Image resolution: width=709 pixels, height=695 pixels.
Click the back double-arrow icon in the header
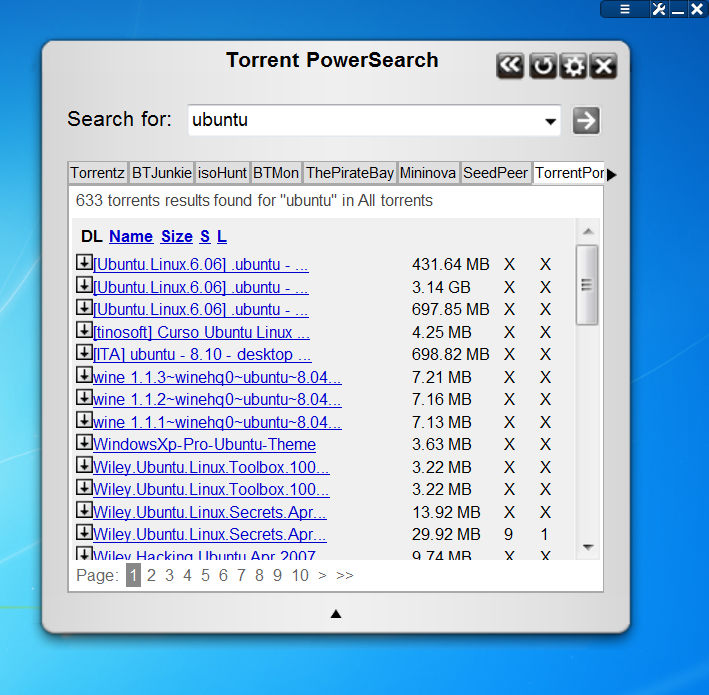pyautogui.click(x=510, y=66)
